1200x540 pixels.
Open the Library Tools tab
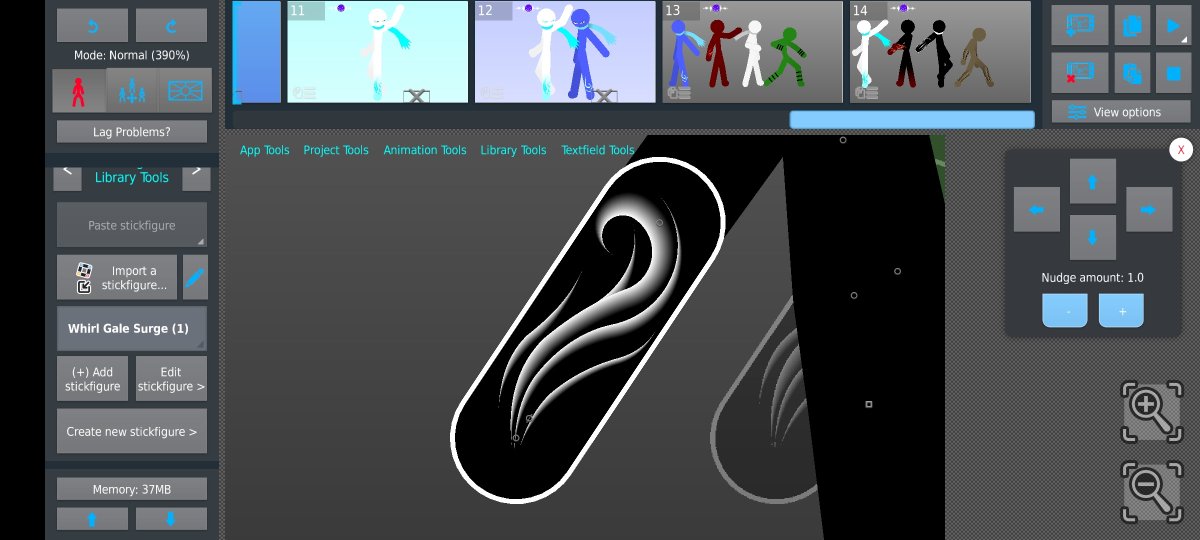[513, 150]
